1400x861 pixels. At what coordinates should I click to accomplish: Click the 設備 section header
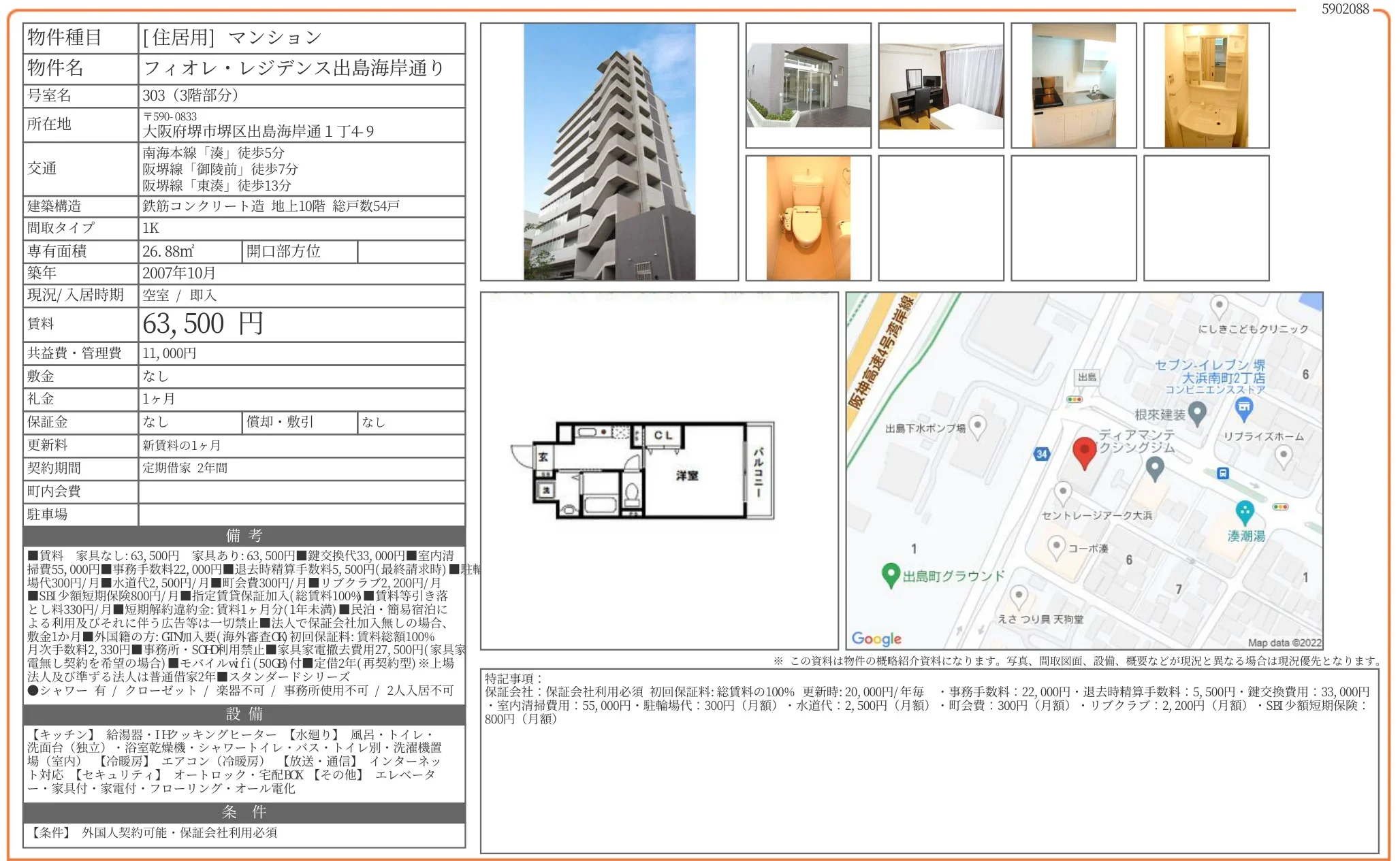click(244, 714)
